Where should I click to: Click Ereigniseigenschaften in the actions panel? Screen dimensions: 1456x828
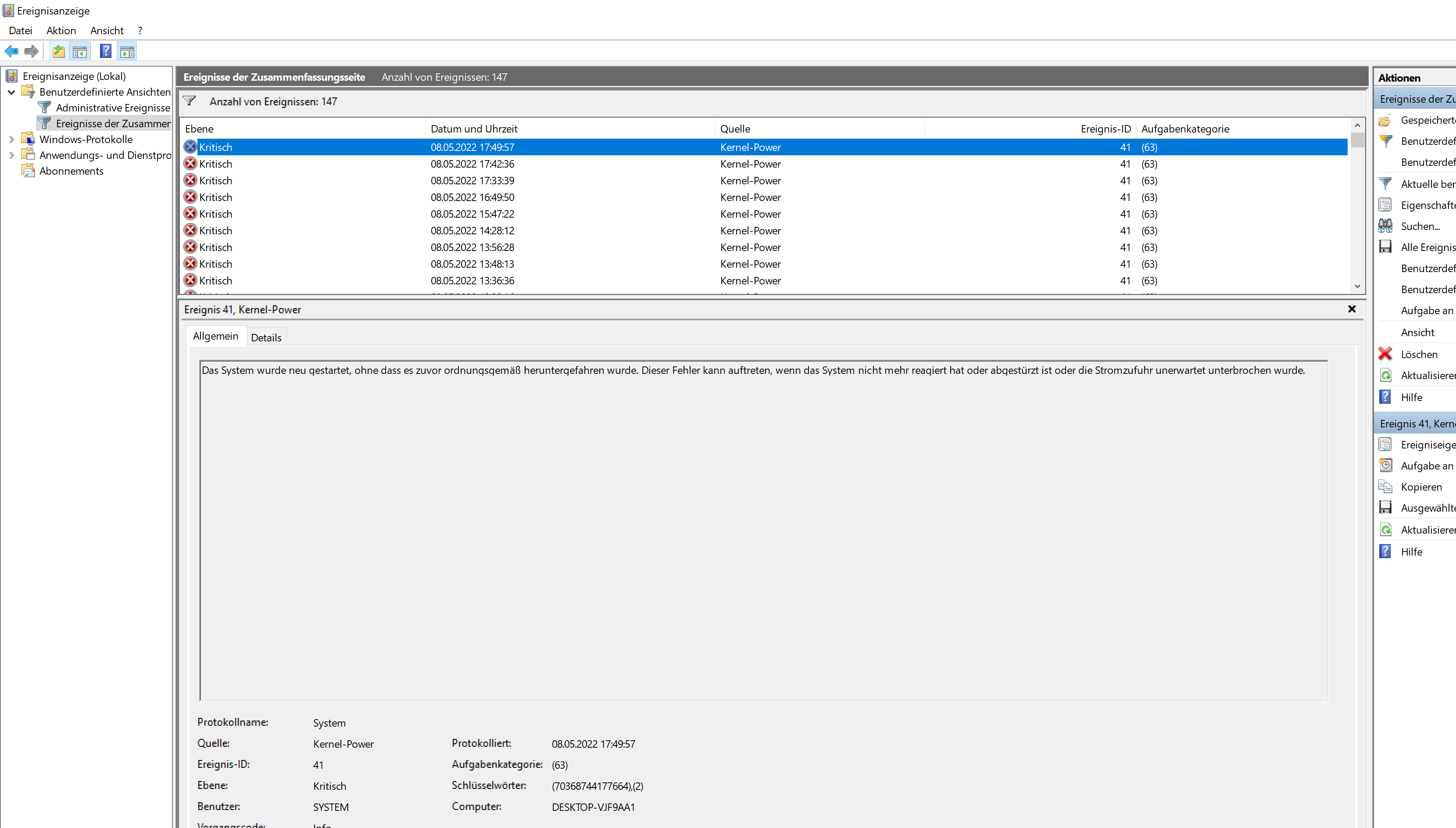click(x=1427, y=444)
